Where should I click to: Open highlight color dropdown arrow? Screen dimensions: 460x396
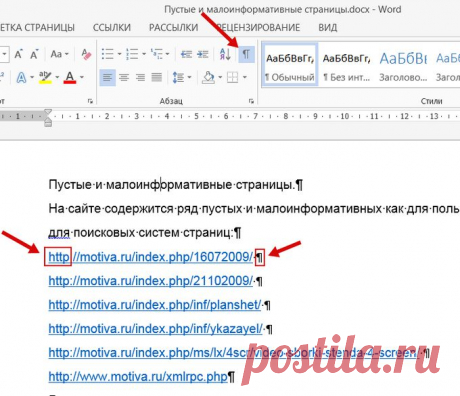(57, 78)
